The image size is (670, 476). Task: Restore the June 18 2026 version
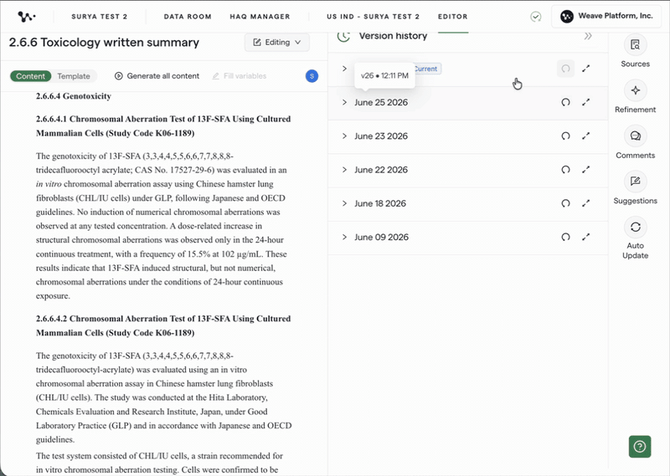pyautogui.click(x=565, y=203)
